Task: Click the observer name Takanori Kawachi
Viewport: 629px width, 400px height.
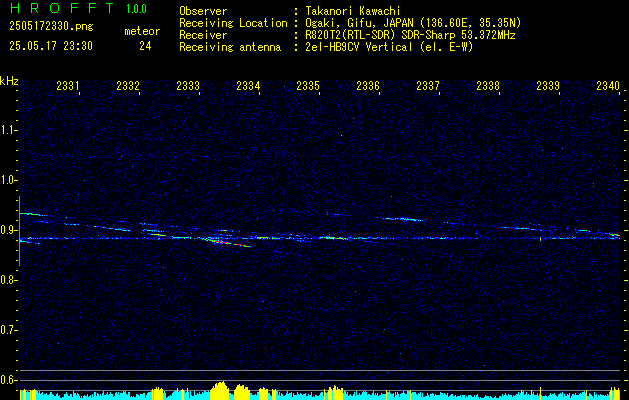Action: pos(353,11)
